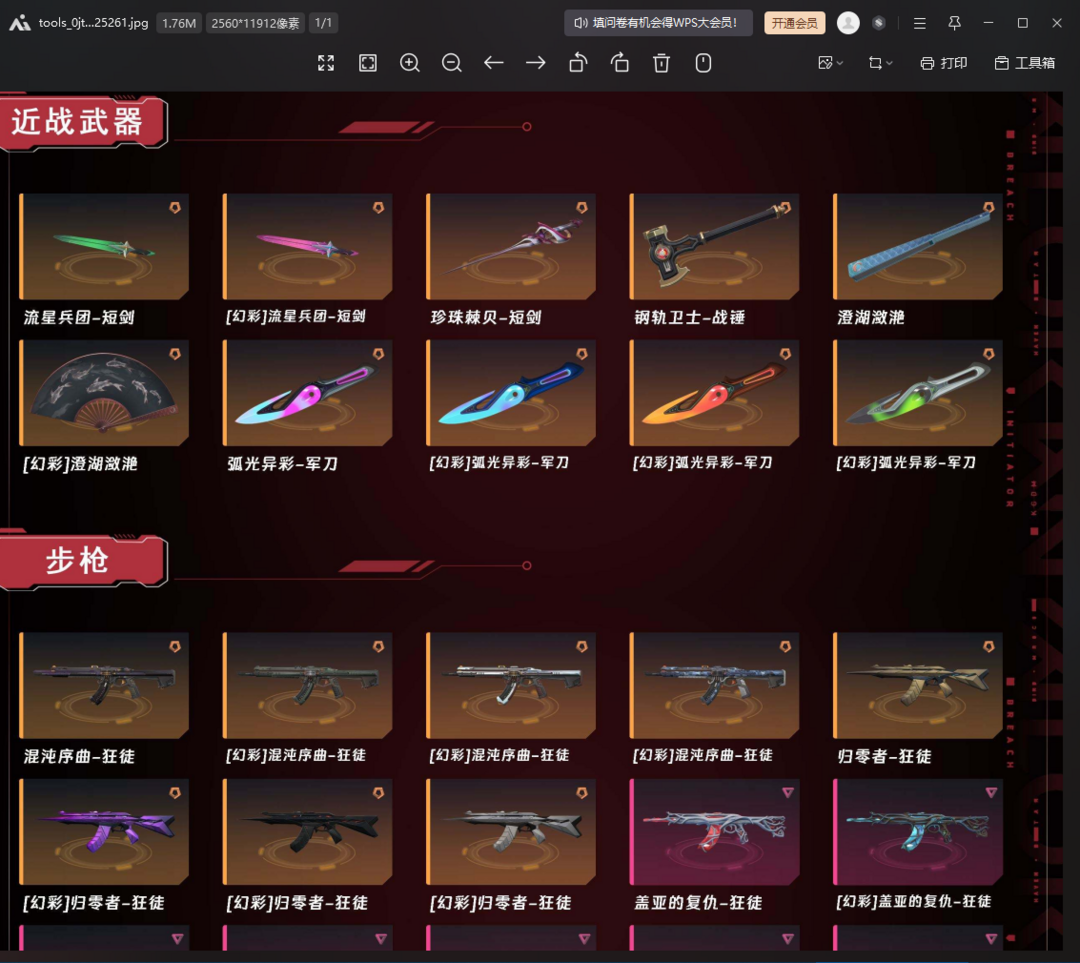Pin the window on top
This screenshot has height=963, width=1080.
[x=954, y=23]
